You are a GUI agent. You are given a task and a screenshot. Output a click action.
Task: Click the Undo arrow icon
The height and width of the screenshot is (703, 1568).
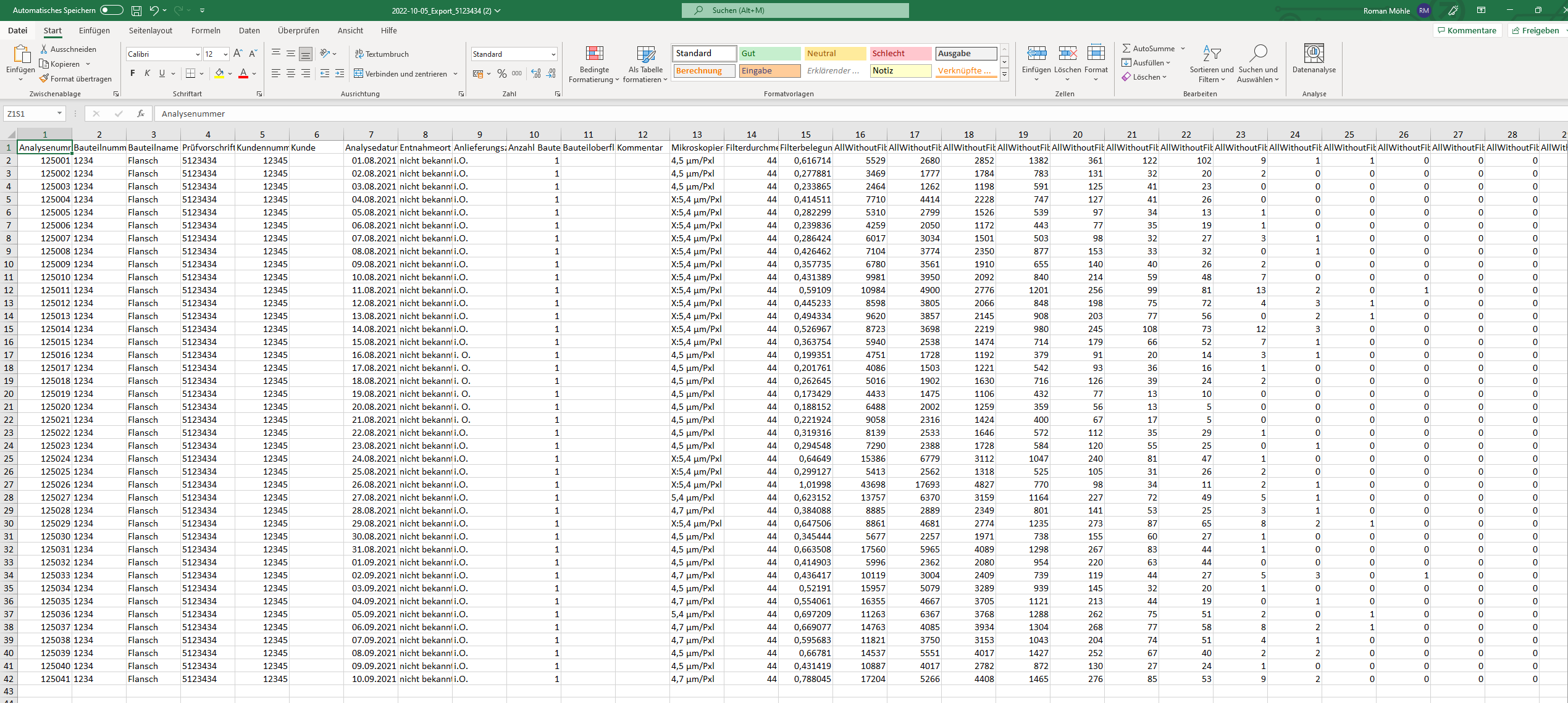154,10
